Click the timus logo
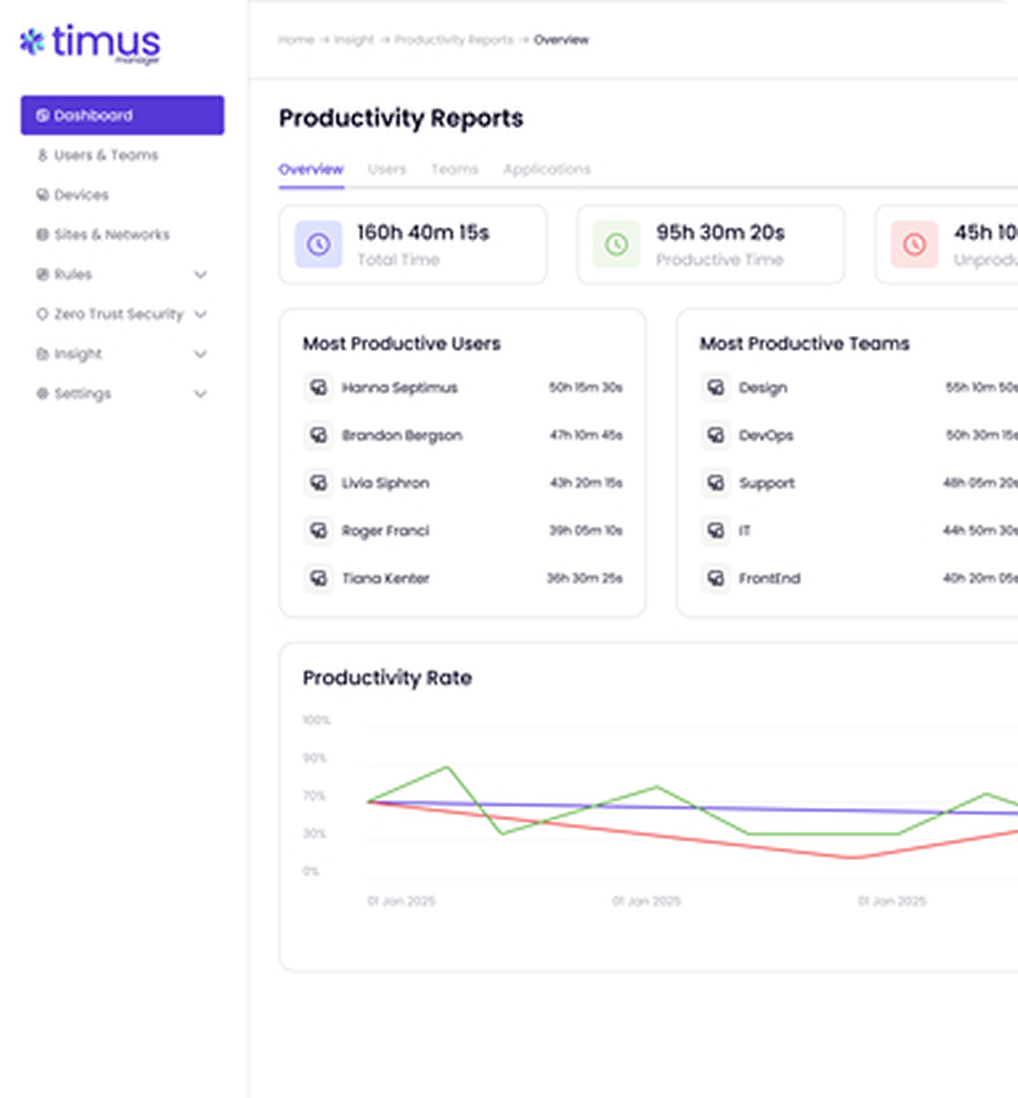This screenshot has width=1018, height=1098. point(90,43)
